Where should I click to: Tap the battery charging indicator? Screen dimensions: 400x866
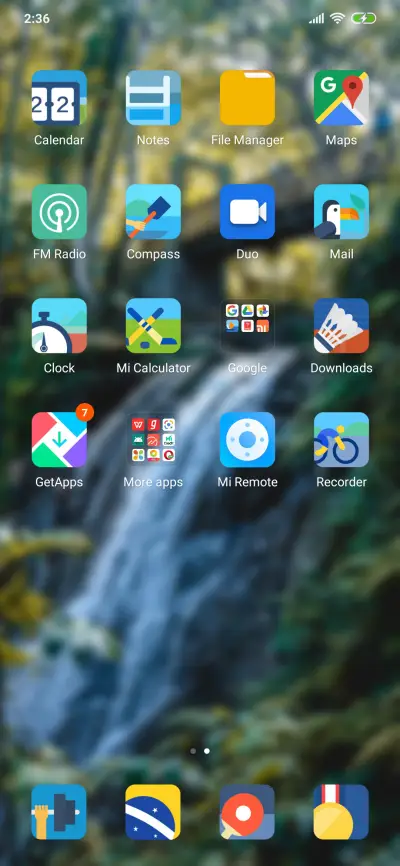pos(364,18)
